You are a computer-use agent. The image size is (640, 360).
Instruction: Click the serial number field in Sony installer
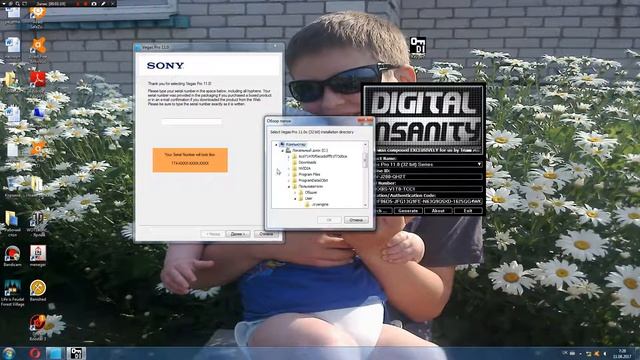tap(191, 122)
